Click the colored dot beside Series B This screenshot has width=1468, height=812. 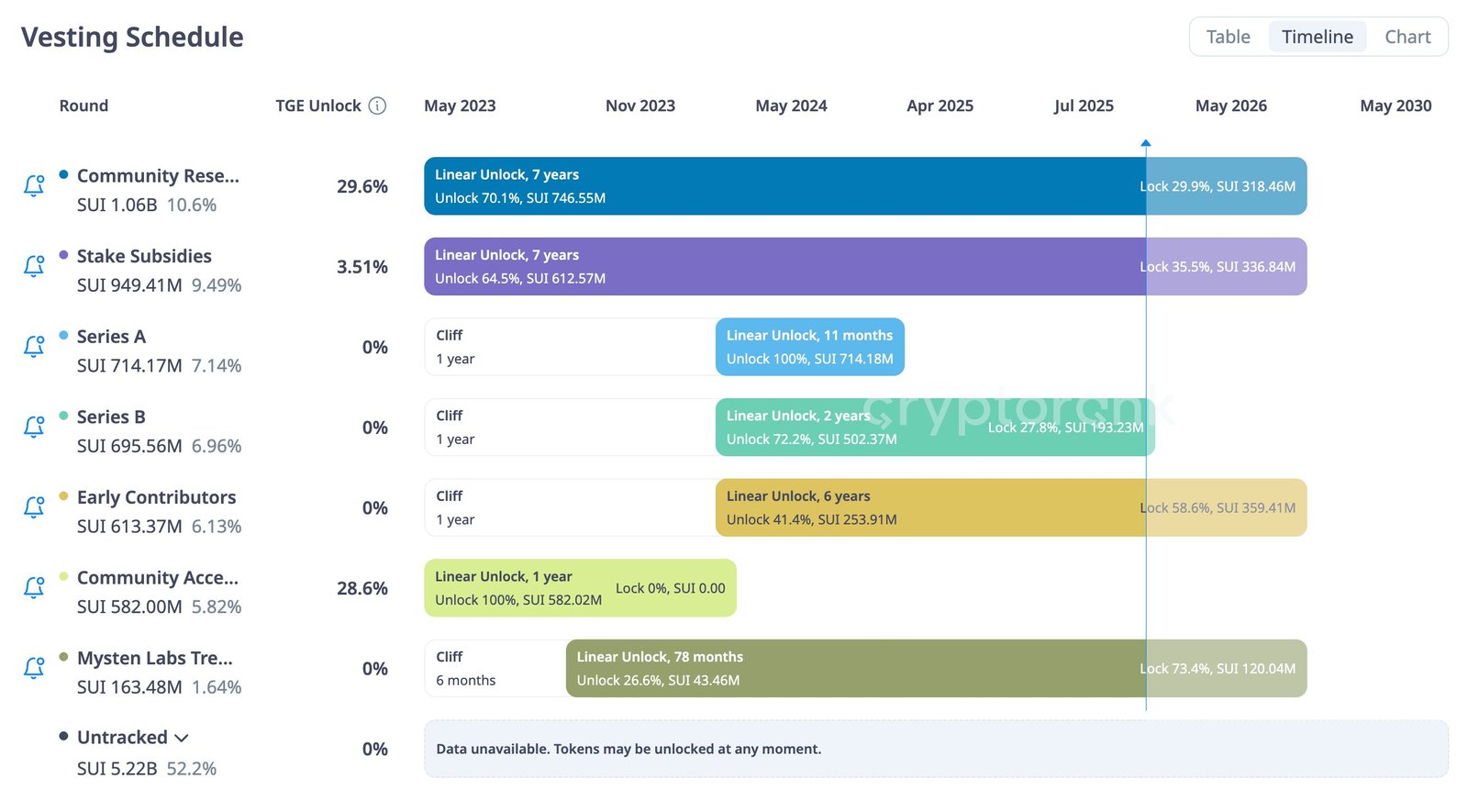62,416
